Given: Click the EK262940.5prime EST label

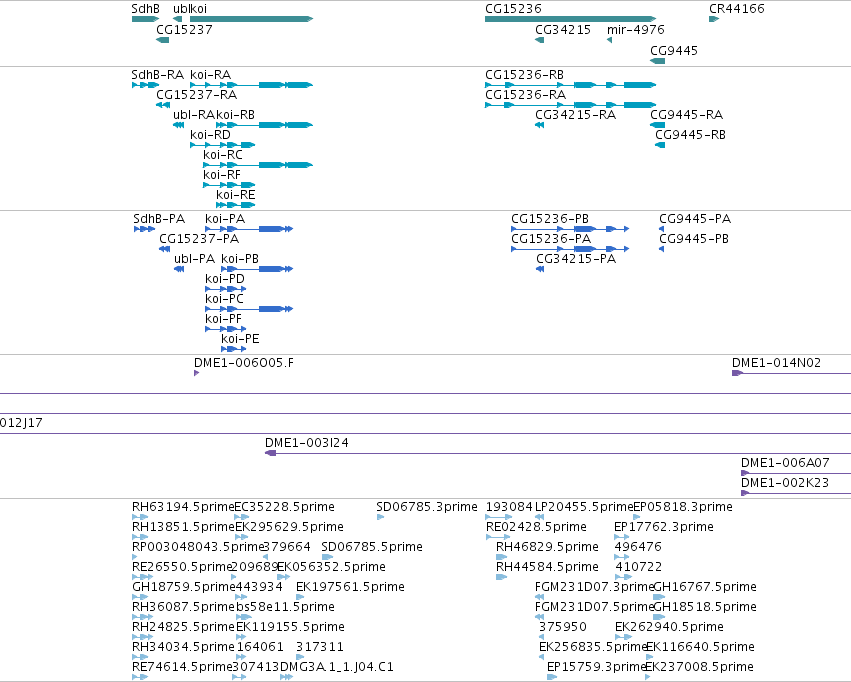Looking at the screenshot, I should point(669,628).
